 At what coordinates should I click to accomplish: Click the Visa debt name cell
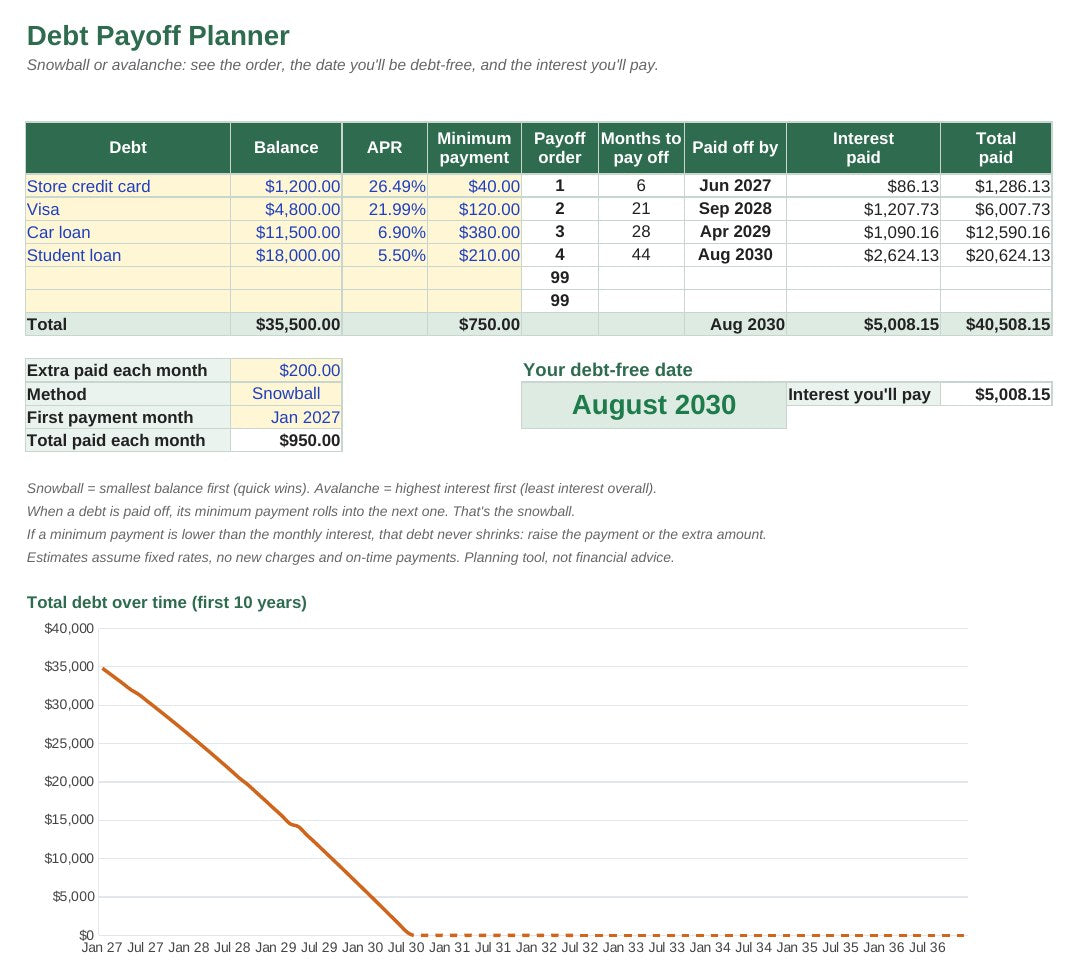coord(128,209)
